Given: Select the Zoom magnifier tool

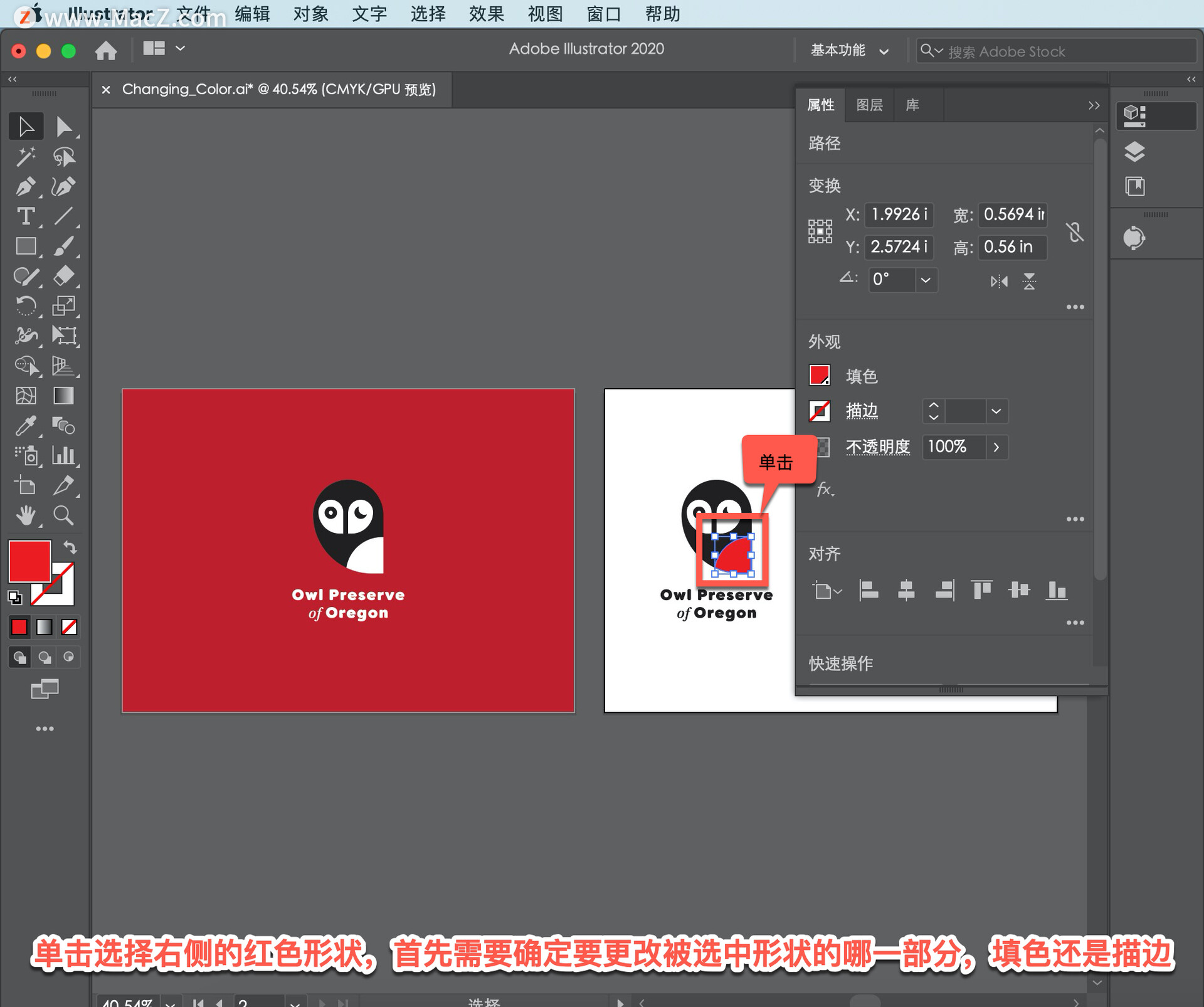Looking at the screenshot, I should 63,515.
